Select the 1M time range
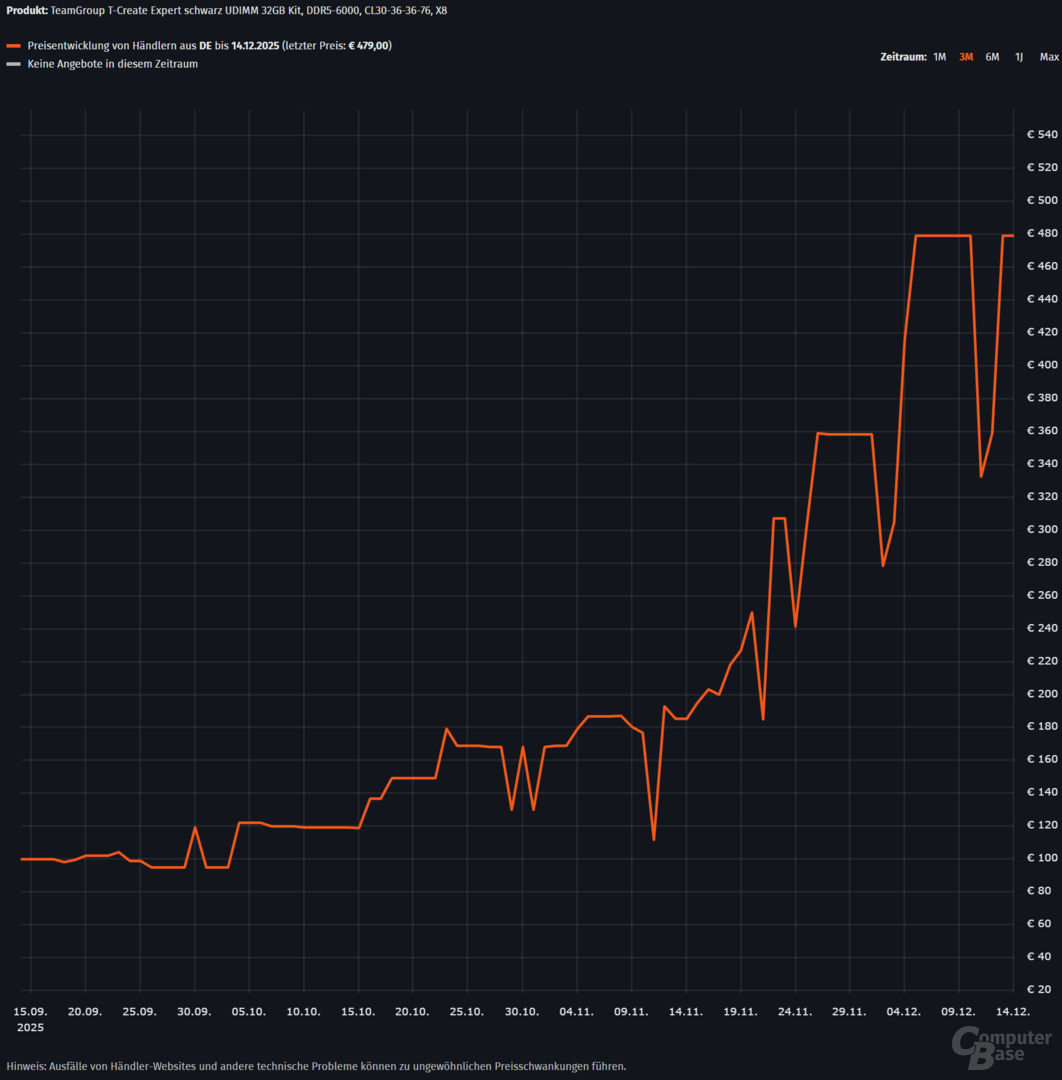The image size is (1062, 1080). coord(939,57)
